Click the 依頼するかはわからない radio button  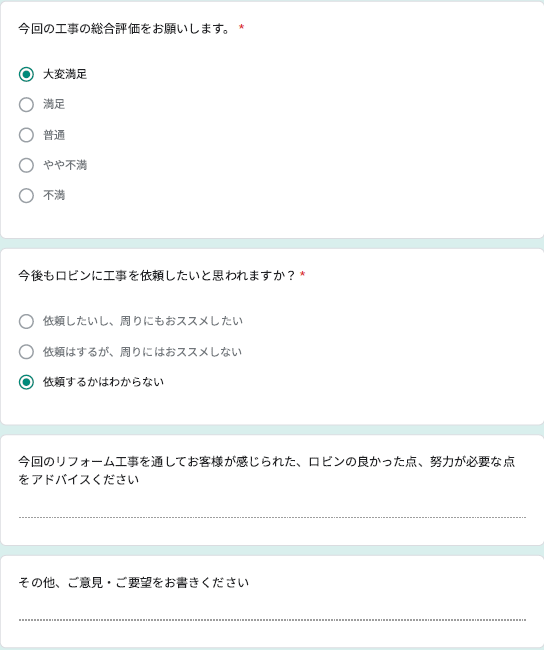[x=26, y=382]
